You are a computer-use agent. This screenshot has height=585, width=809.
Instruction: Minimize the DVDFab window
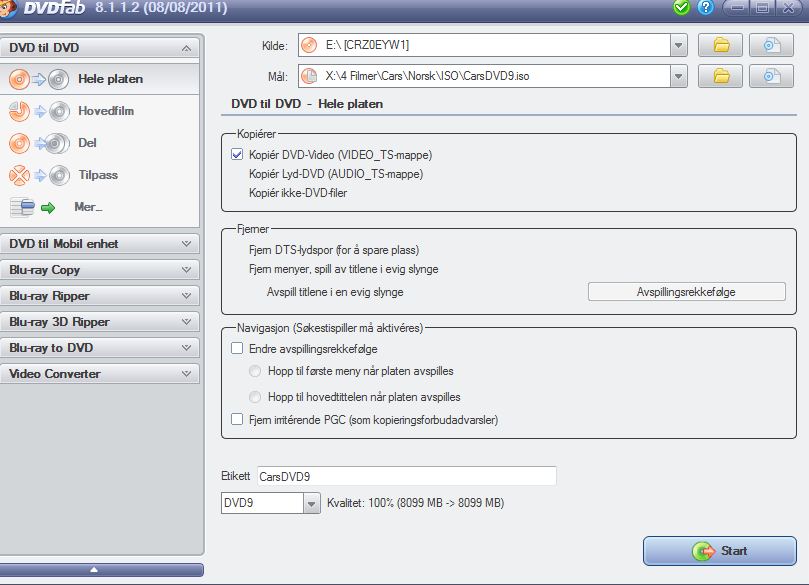tap(737, 8)
